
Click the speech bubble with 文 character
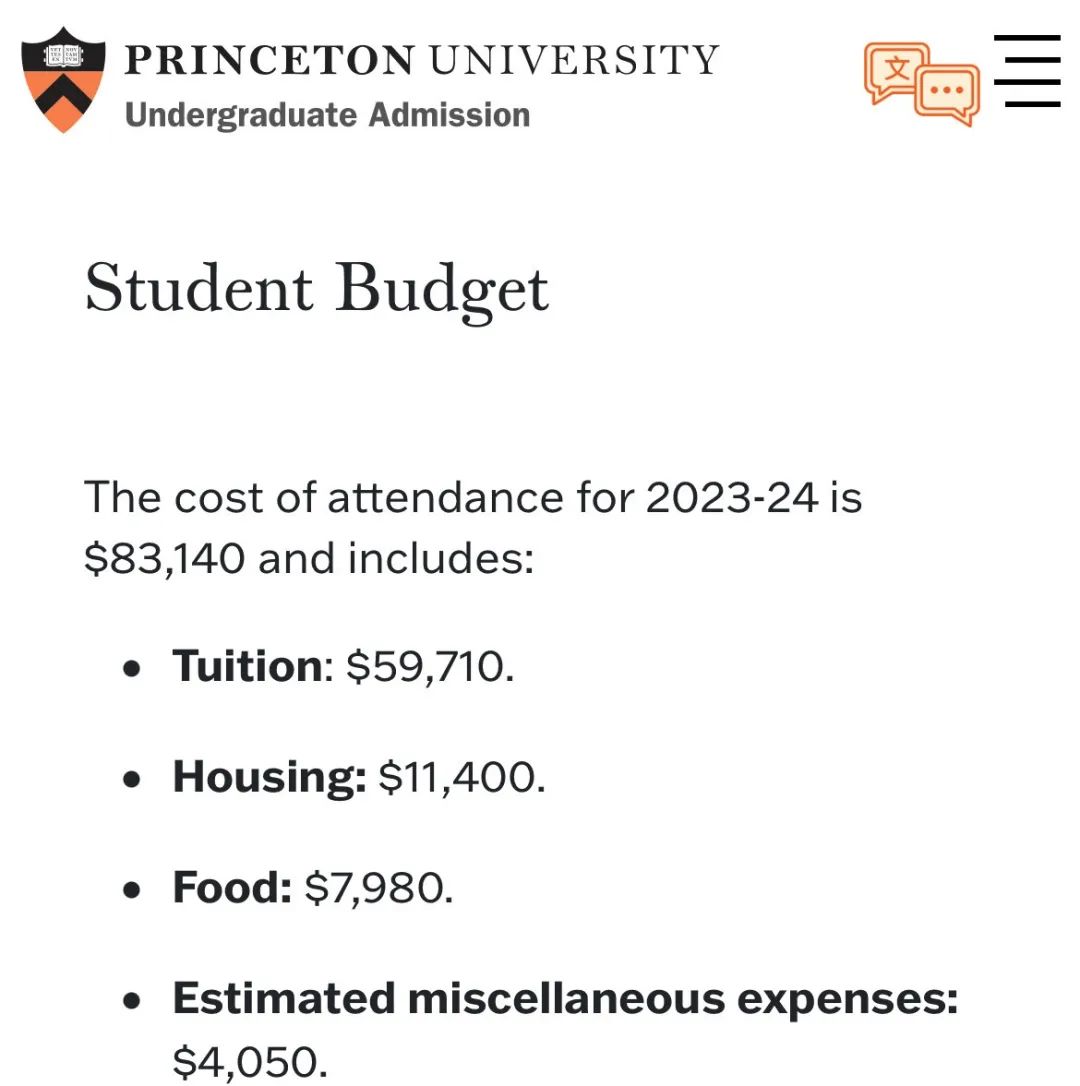point(896,70)
